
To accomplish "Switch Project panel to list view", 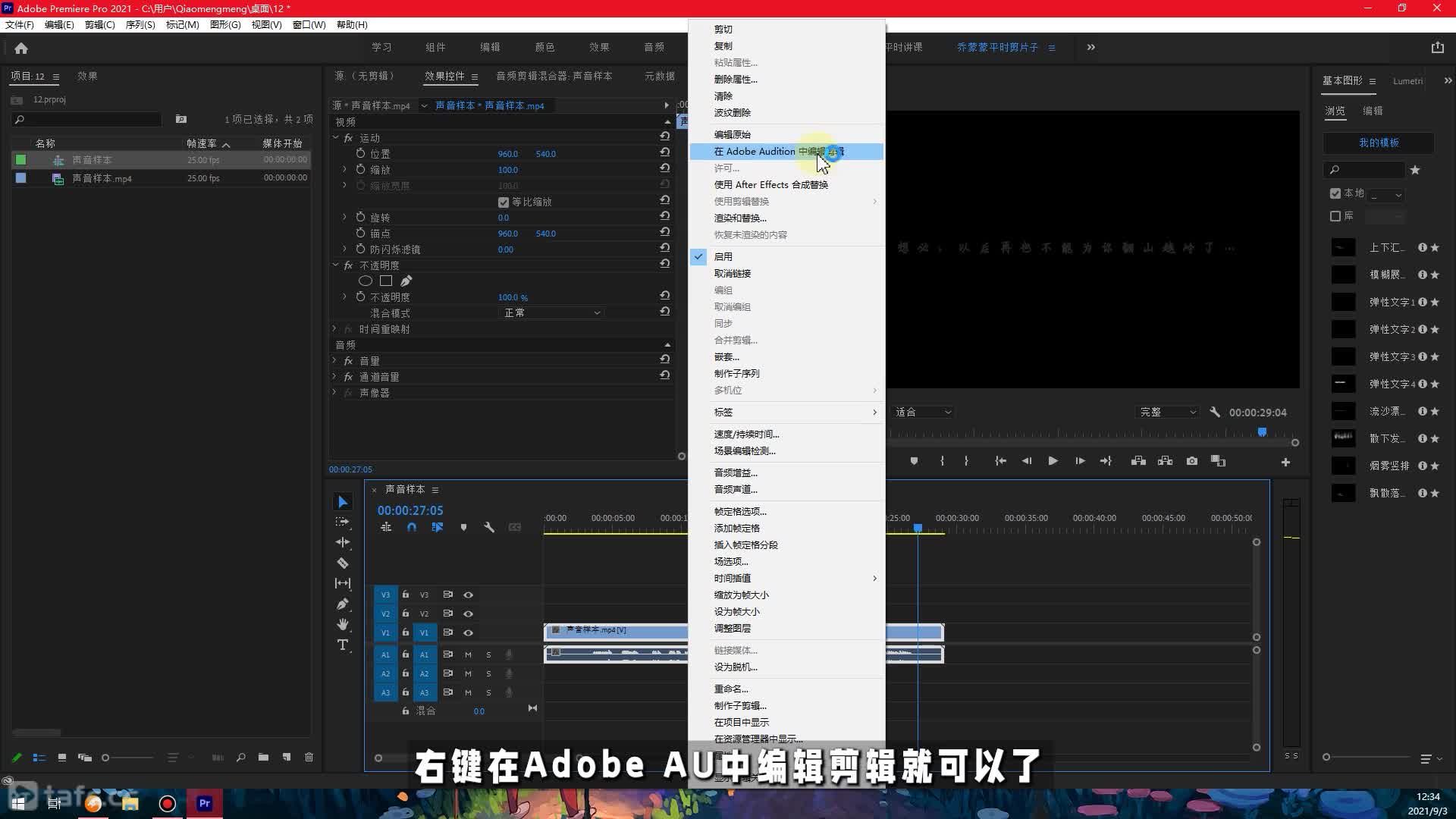I will pos(39,757).
